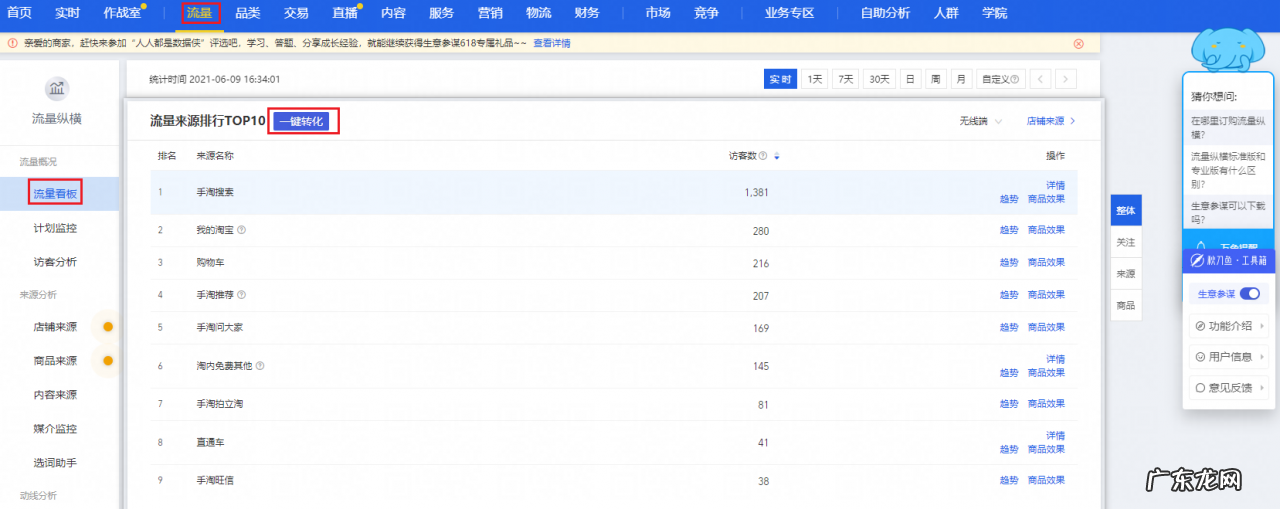The image size is (1280, 509).
Task: Select 流量看板 in the sidebar
Action: point(55,194)
